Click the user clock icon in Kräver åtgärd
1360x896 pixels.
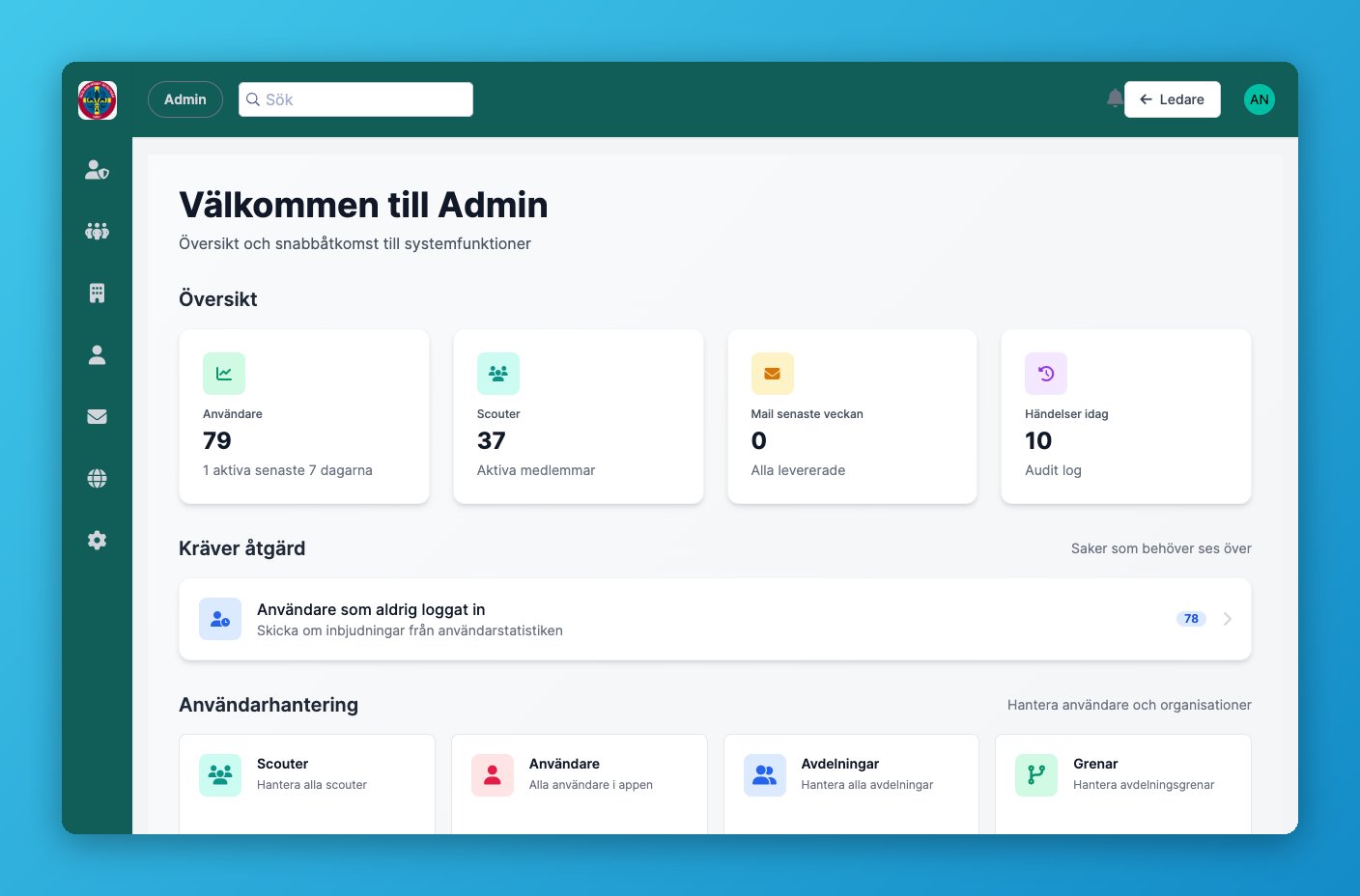click(220, 619)
